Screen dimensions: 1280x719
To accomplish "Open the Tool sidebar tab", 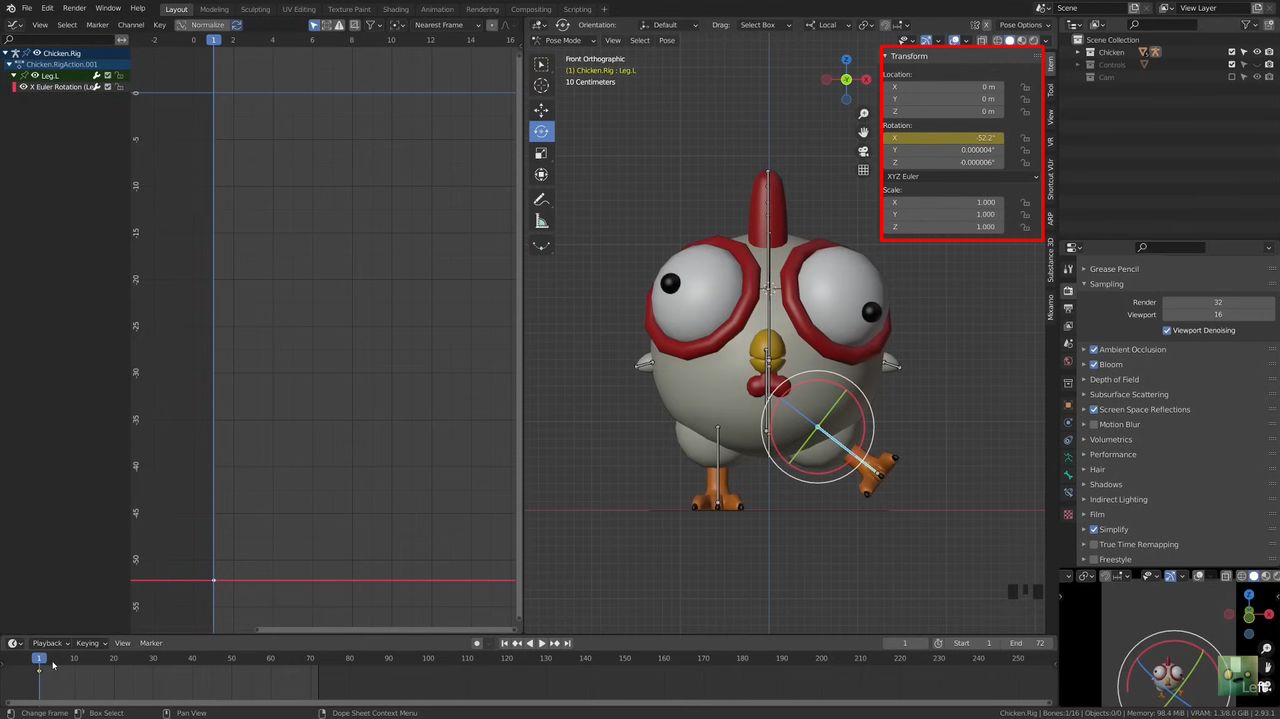I will (x=1050, y=89).
